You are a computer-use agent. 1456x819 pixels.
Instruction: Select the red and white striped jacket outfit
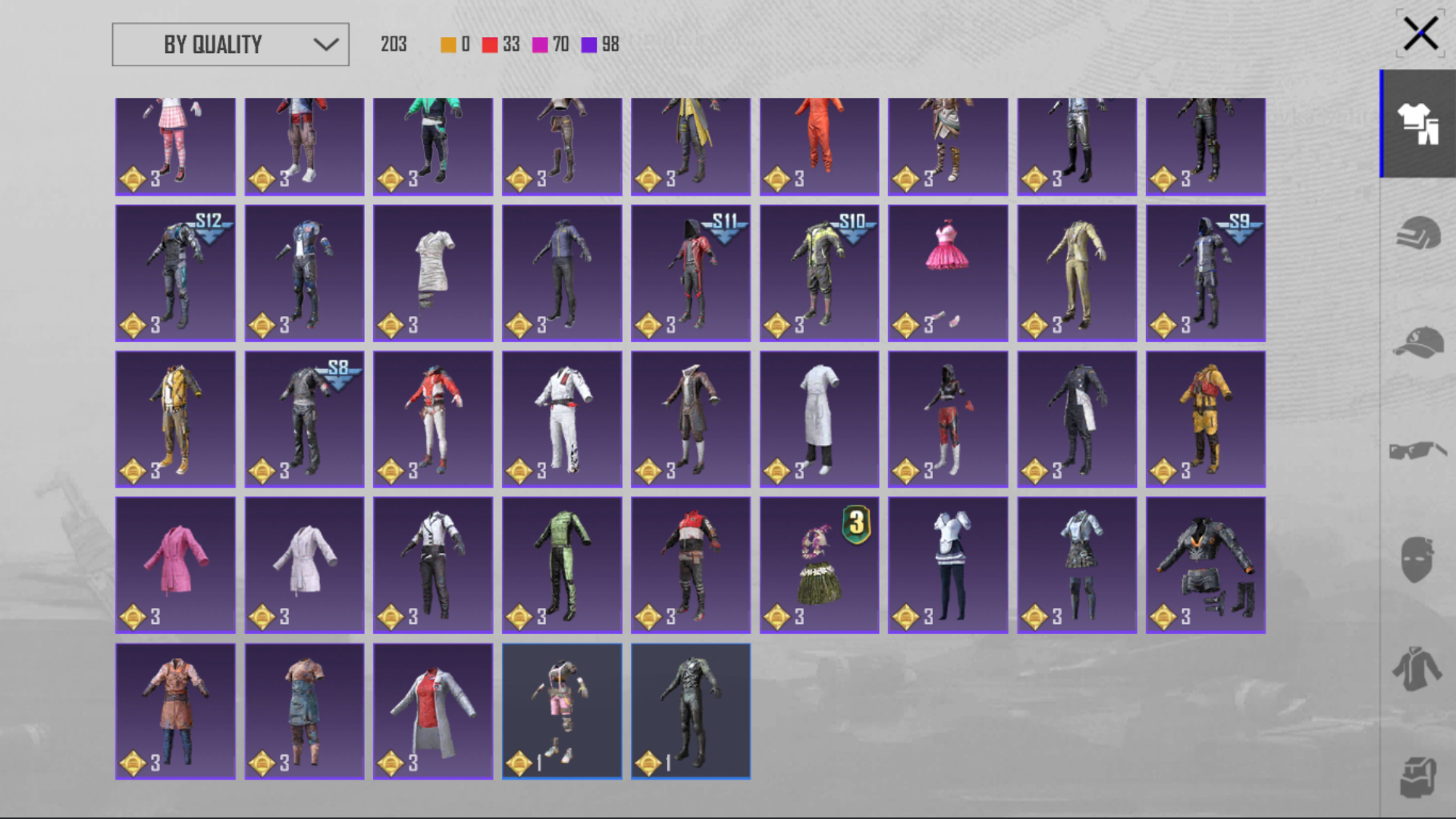[691, 565]
